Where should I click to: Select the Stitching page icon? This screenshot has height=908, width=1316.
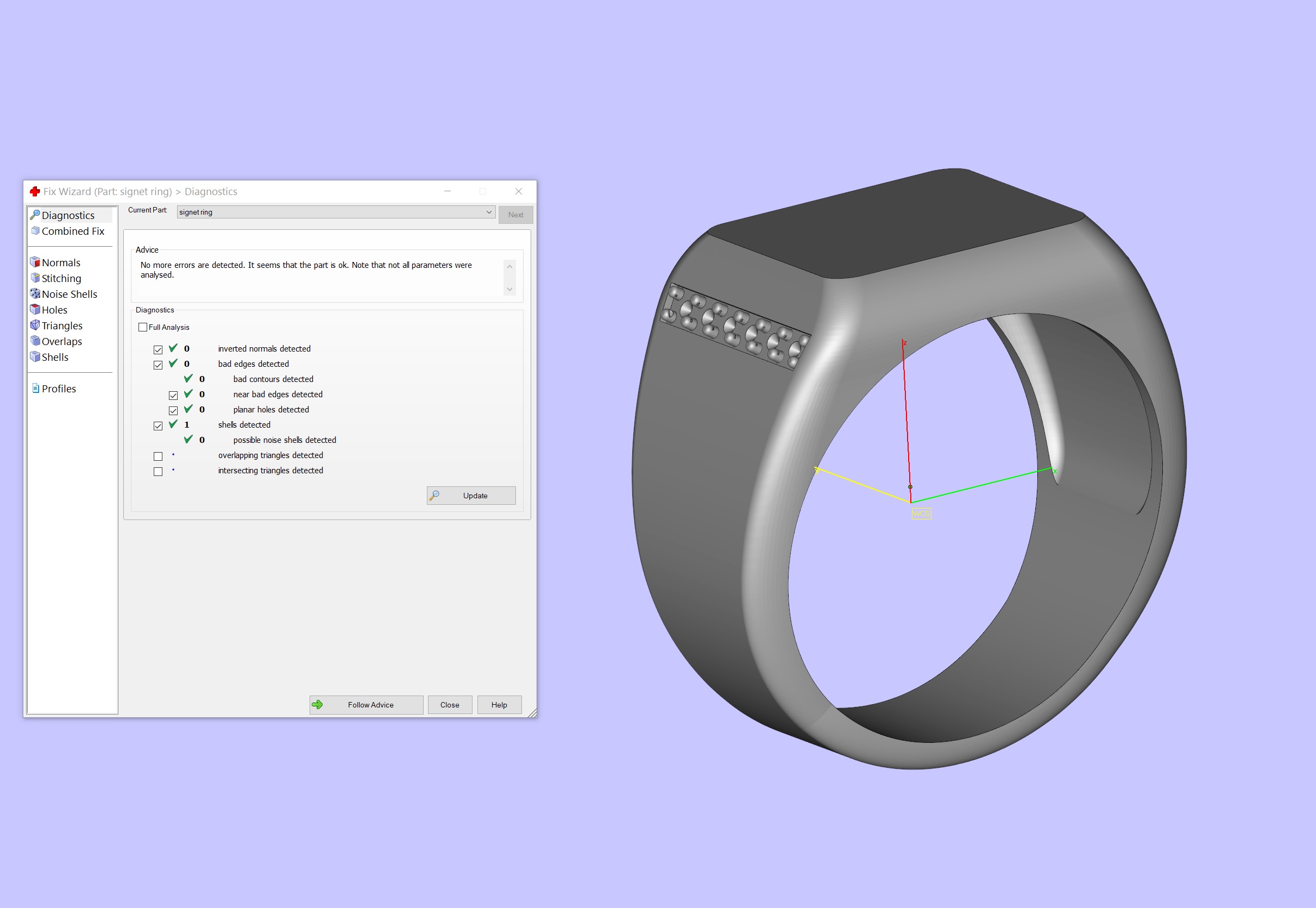tap(35, 278)
